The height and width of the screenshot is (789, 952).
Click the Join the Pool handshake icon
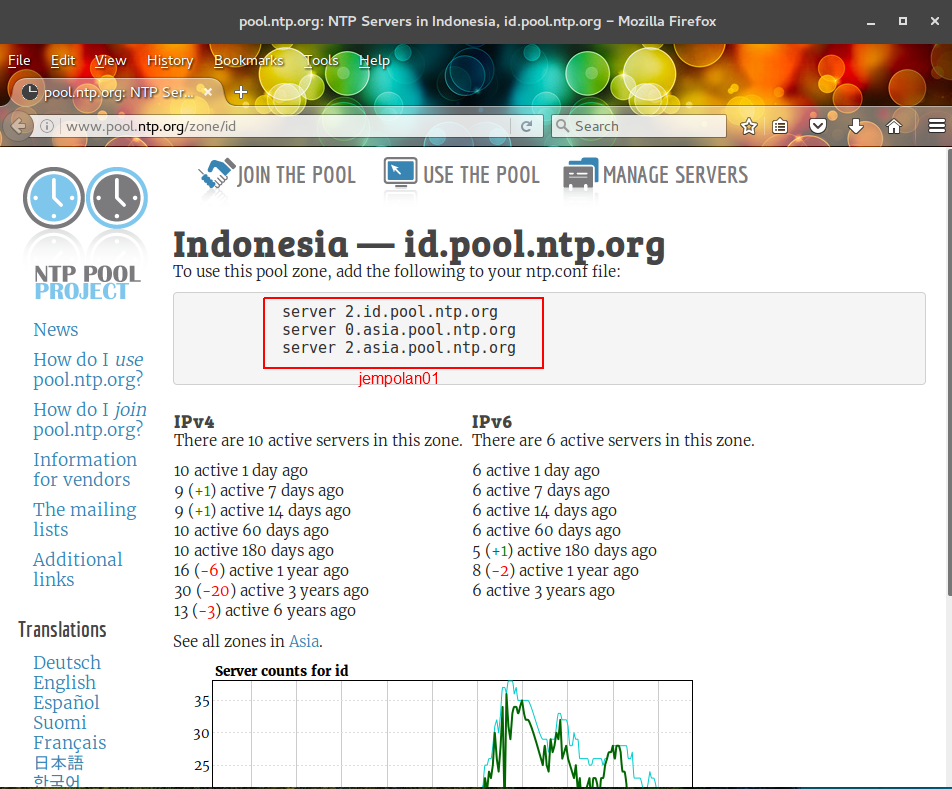tap(216, 174)
